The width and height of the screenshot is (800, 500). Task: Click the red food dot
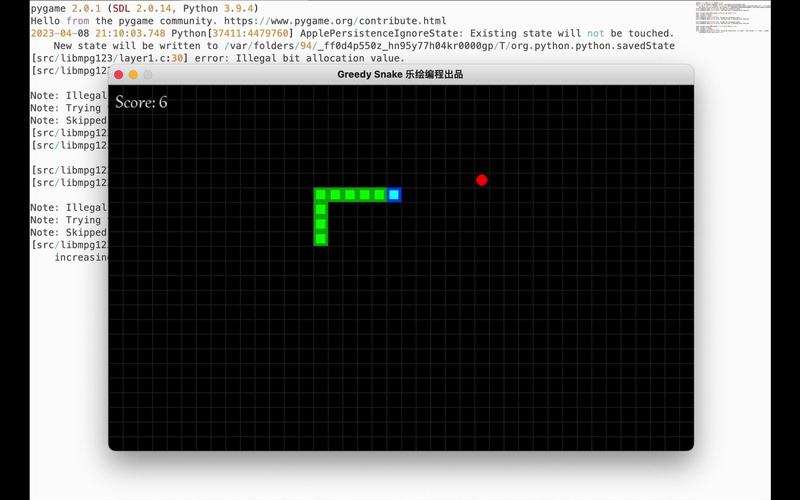pyautogui.click(x=482, y=180)
